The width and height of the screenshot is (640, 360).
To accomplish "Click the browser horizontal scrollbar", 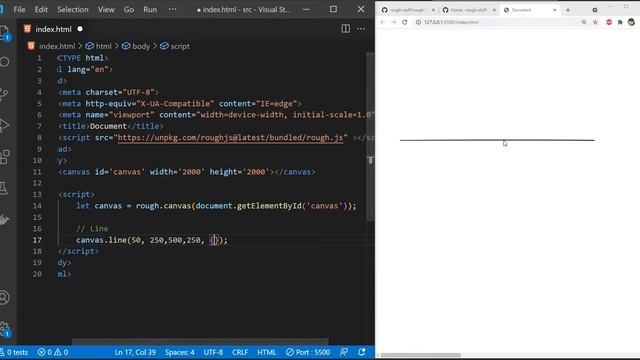I will pyautogui.click(x=420, y=355).
